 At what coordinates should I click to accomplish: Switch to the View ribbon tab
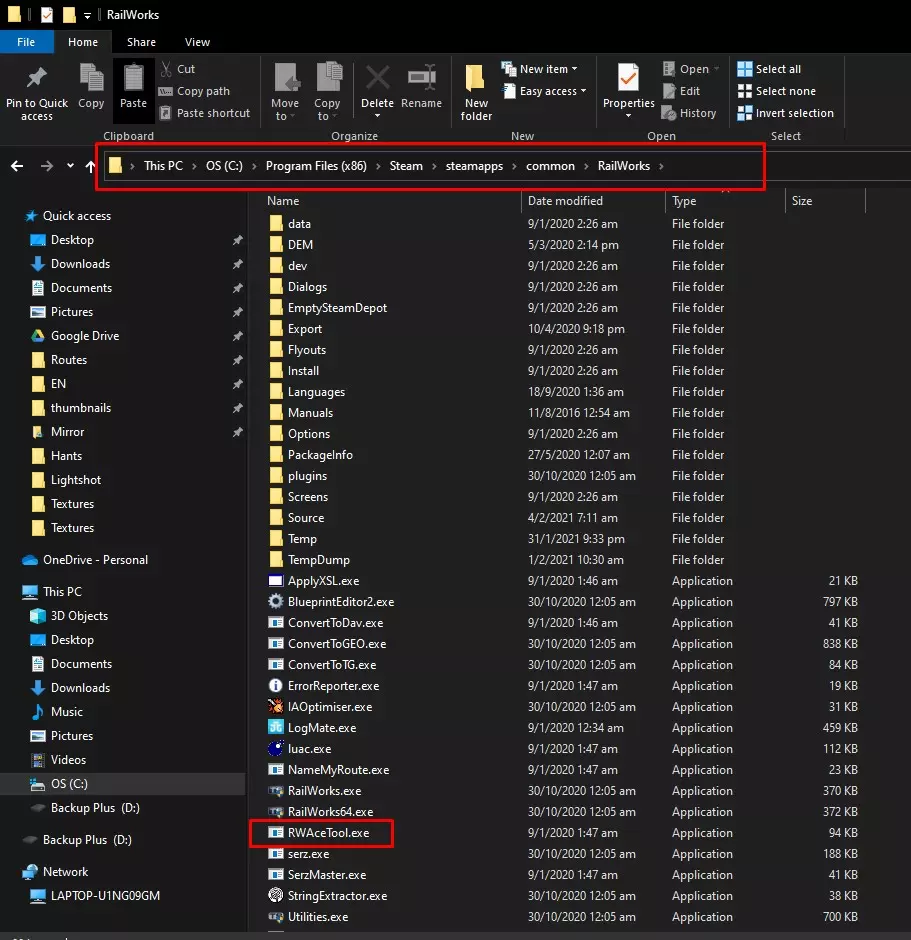point(197,42)
